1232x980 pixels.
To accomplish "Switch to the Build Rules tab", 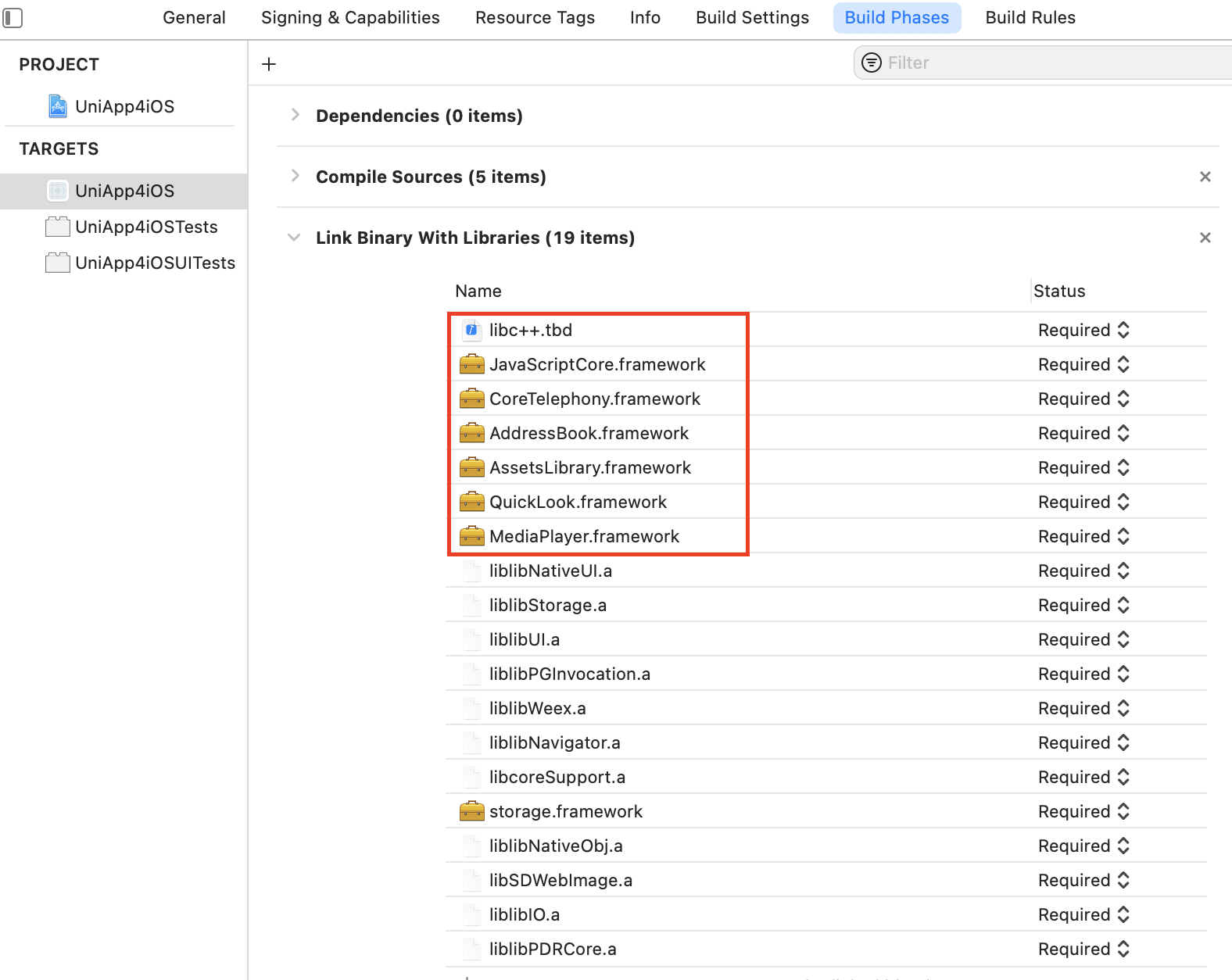I will click(1030, 17).
